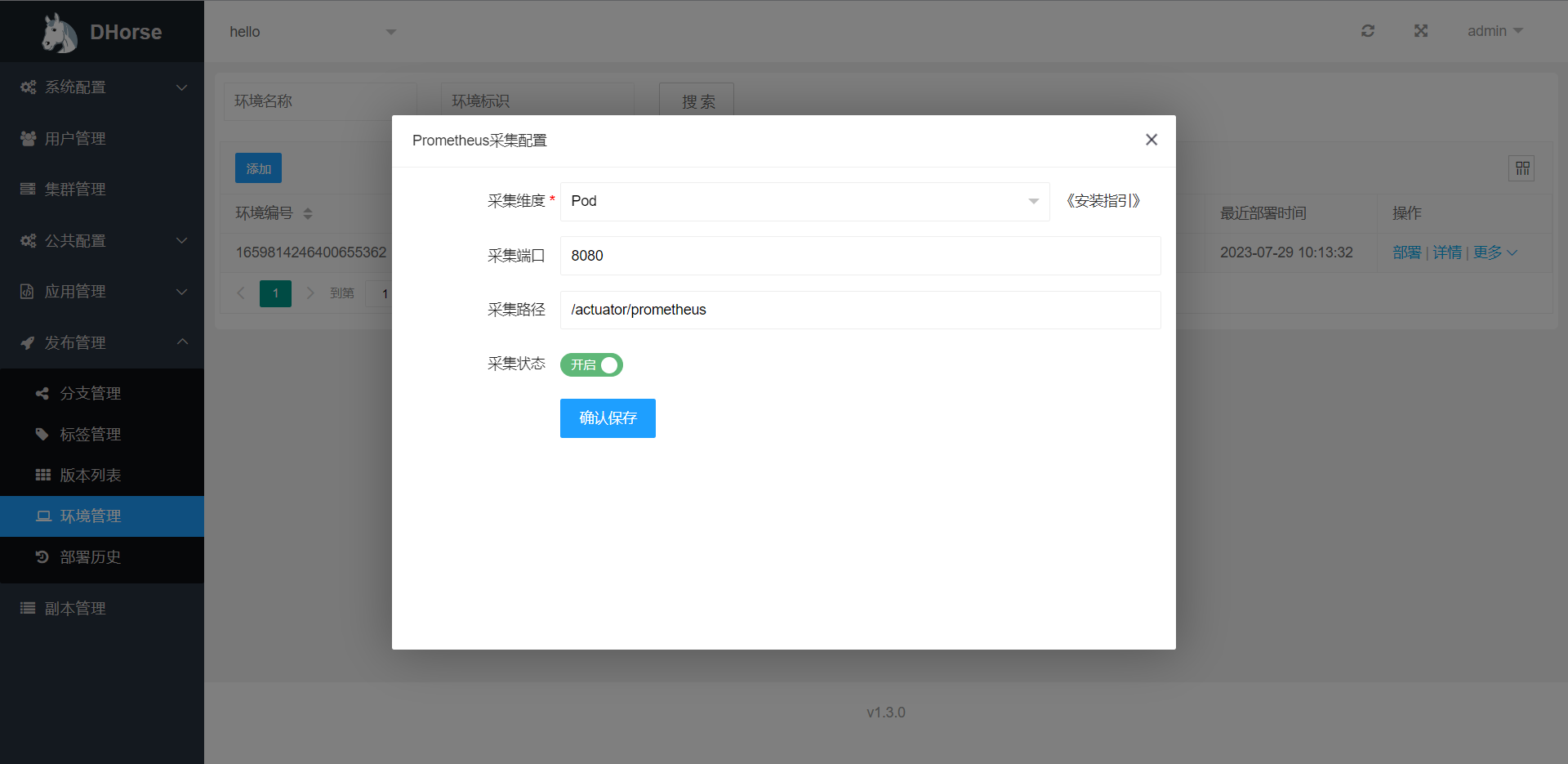This screenshot has width=1568, height=764.
Task: Click the 确认保存 save button
Action: [x=608, y=418]
